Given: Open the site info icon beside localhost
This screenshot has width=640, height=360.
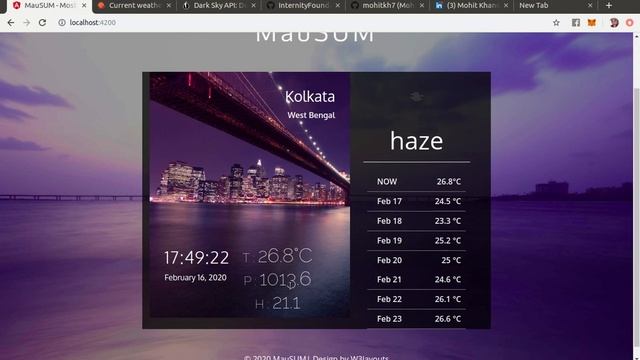Looking at the screenshot, I should coord(62,22).
